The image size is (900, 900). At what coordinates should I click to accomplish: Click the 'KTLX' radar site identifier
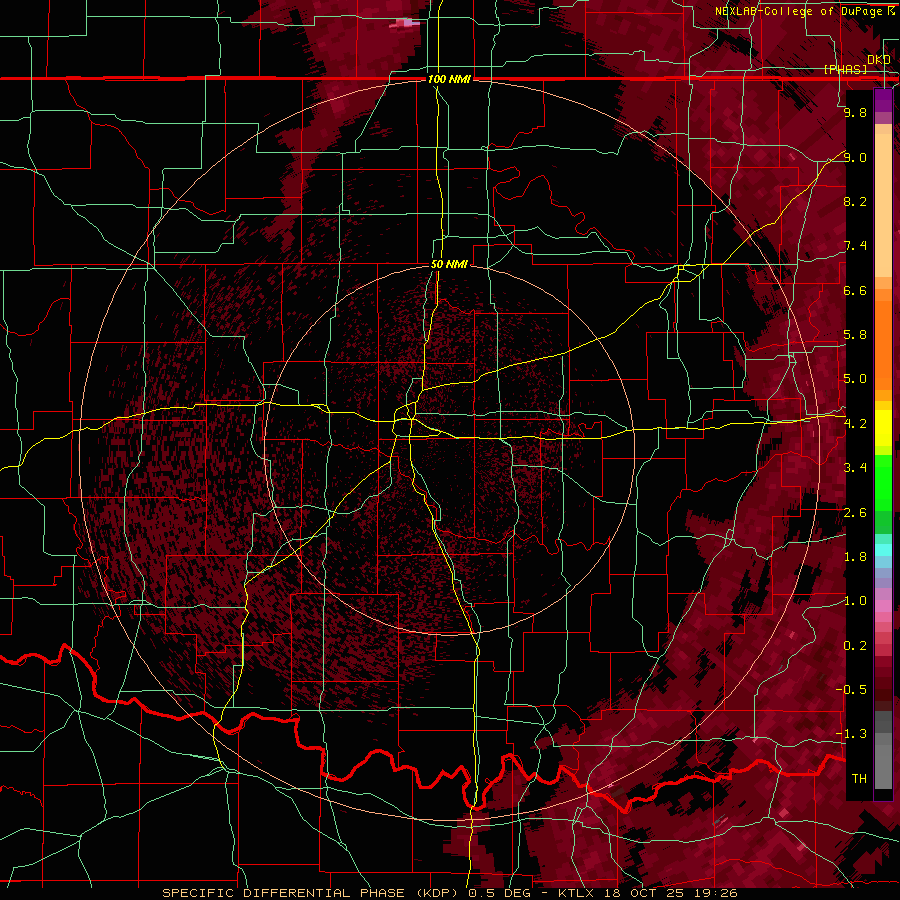click(577, 893)
